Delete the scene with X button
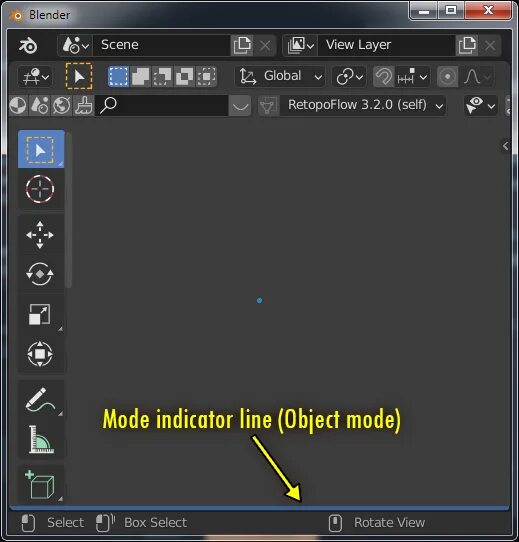Viewport: 519px width, 542px height. coord(265,45)
